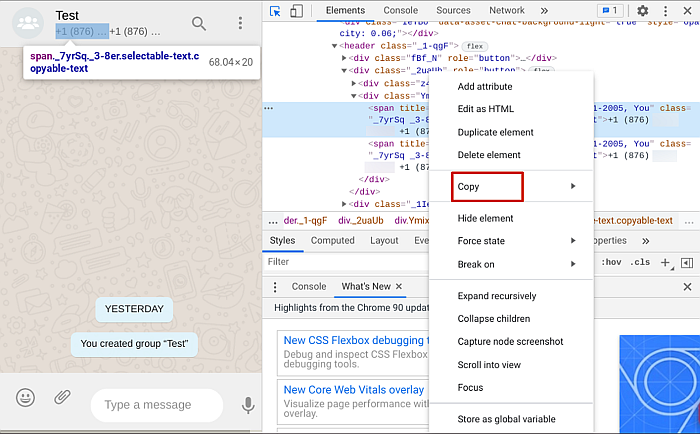Viewport: 700px width, 434px height.
Task: Show more DevTools tabs chevron
Action: 544,11
